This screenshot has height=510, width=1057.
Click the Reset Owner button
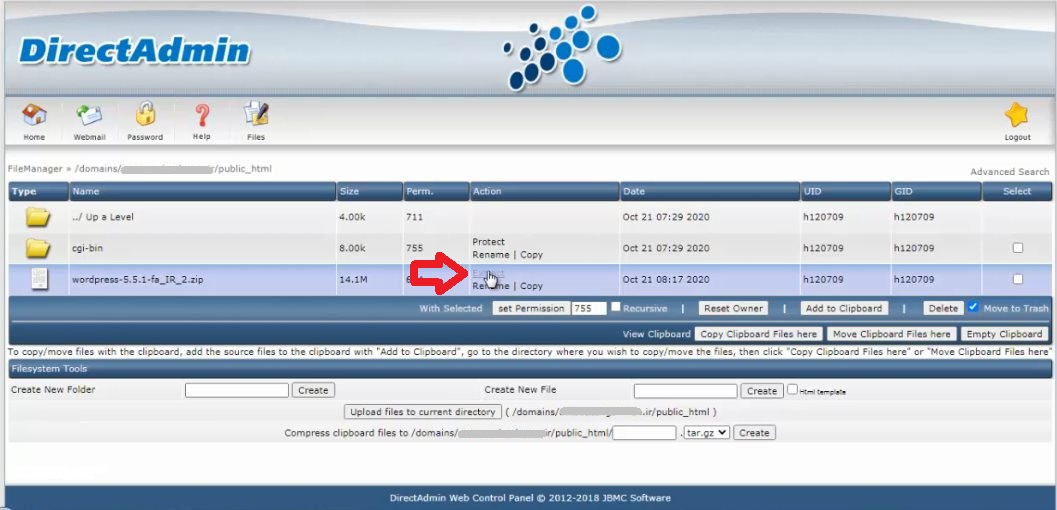pos(733,309)
